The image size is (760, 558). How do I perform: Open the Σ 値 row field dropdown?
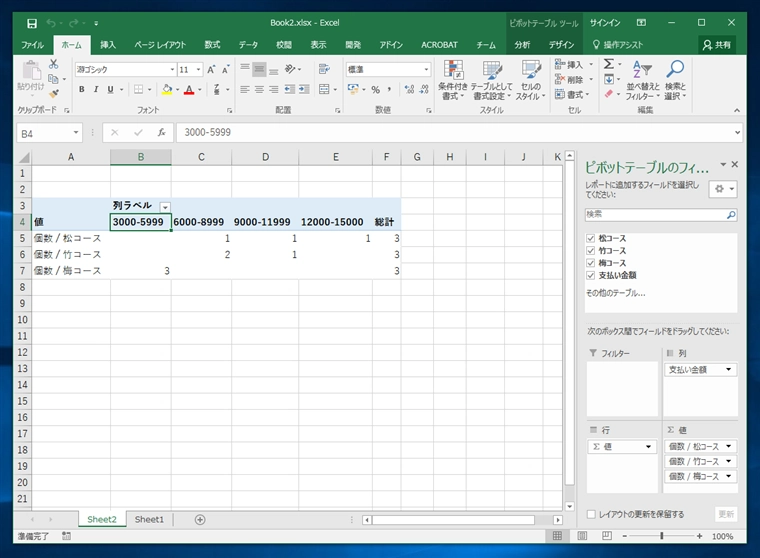pyautogui.click(x=648, y=446)
